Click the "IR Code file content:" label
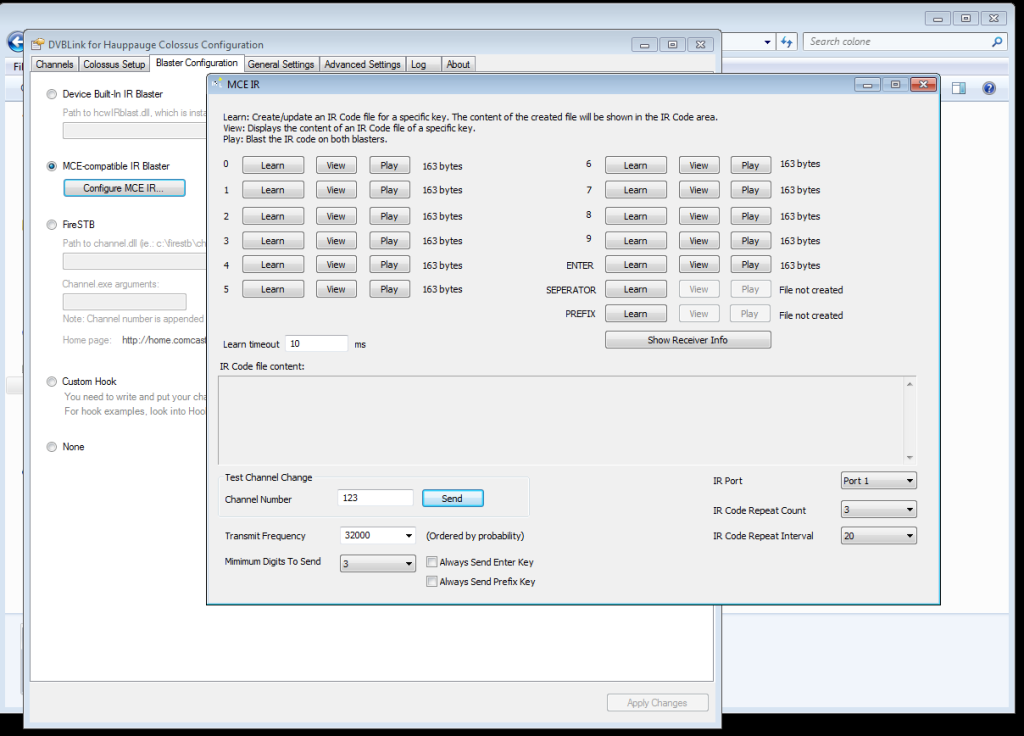Screen dimensions: 1024x736 [262, 366]
